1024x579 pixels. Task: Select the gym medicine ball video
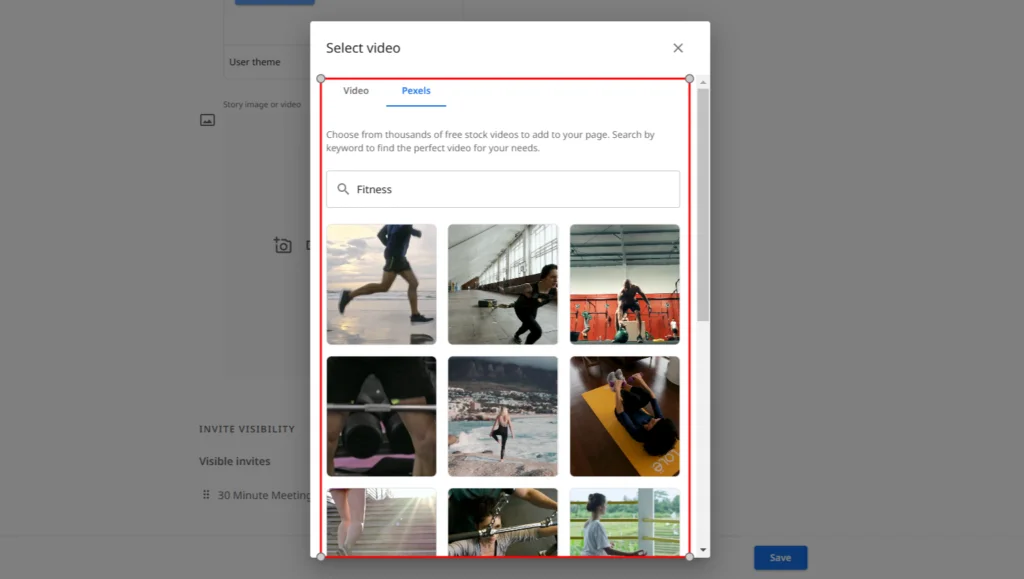coord(624,284)
